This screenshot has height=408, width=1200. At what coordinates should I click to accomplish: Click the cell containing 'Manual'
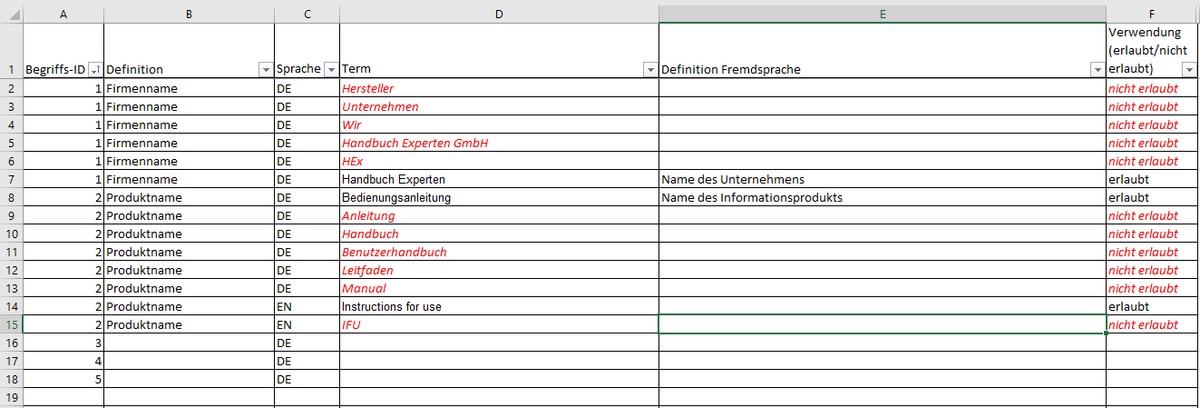point(499,288)
